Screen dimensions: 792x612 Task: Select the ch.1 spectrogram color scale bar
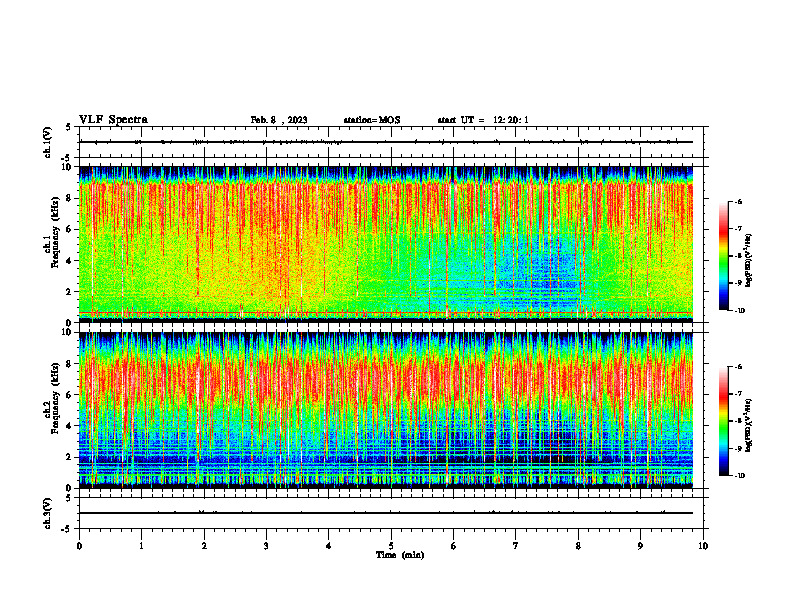723,256
